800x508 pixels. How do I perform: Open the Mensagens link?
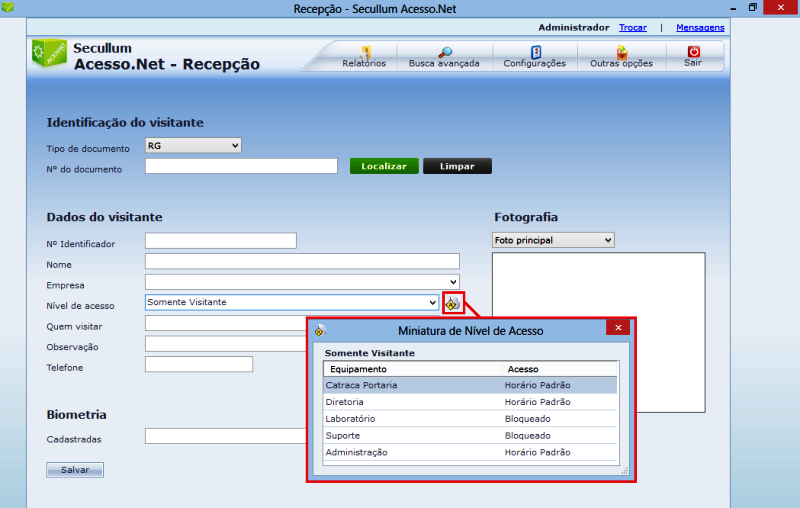(700, 27)
